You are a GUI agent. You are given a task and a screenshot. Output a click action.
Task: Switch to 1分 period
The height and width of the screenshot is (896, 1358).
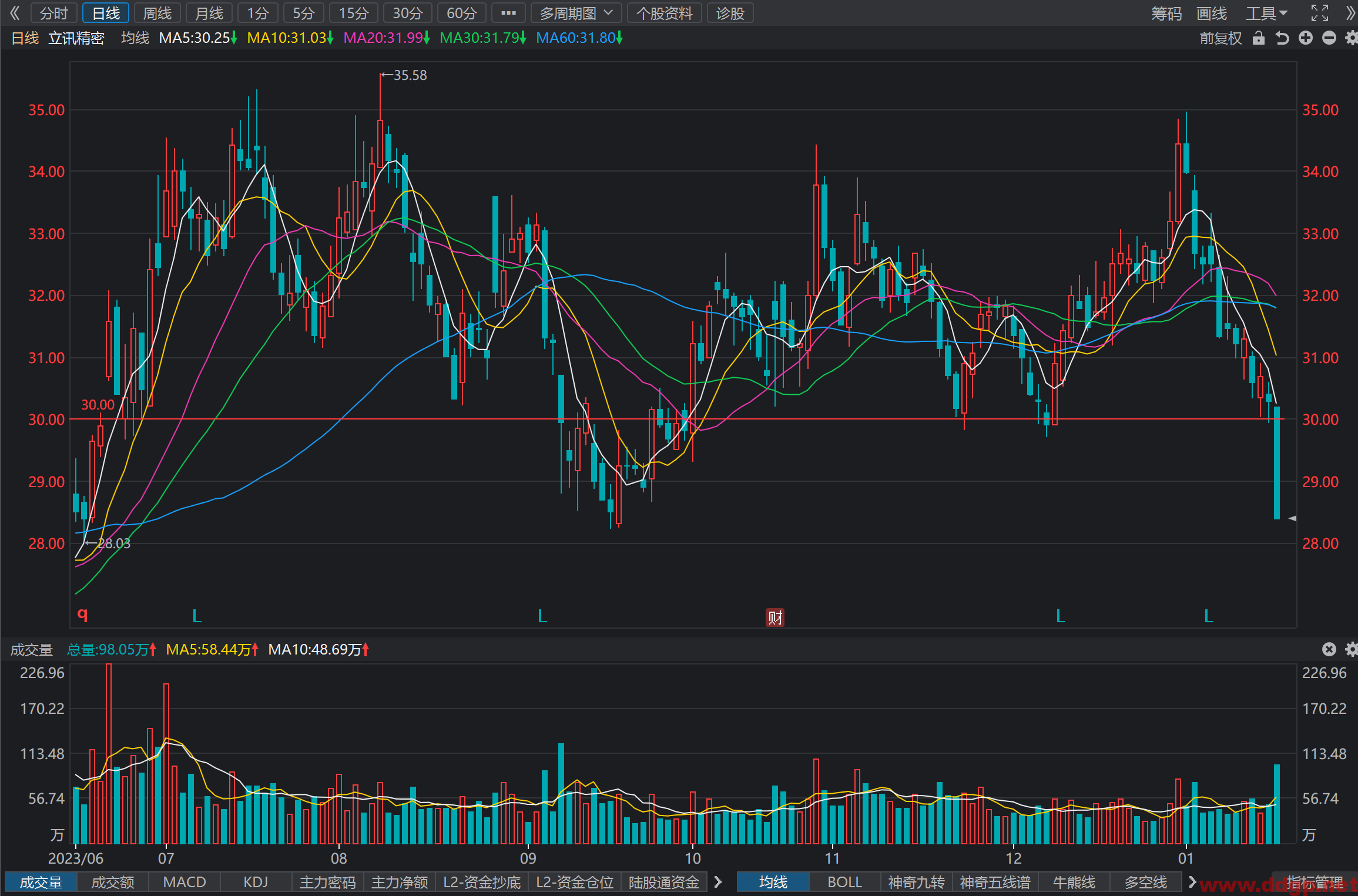click(257, 13)
